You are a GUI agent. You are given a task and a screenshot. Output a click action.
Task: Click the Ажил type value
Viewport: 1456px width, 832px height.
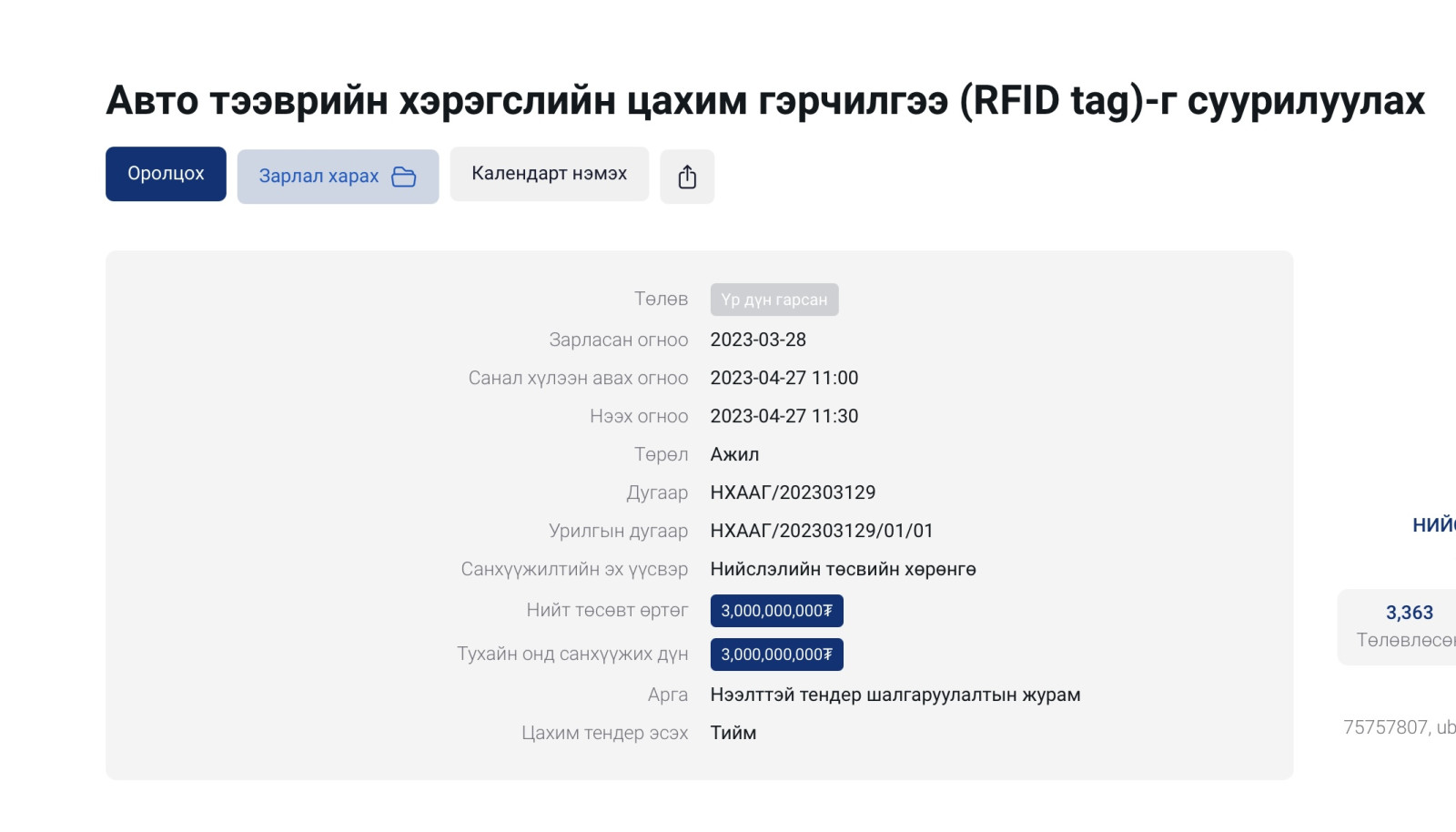(x=734, y=454)
